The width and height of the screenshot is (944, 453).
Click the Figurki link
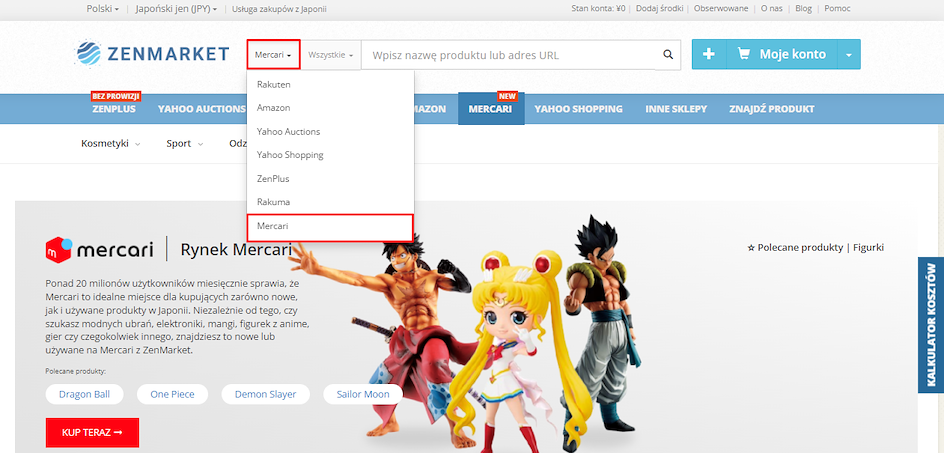tap(868, 248)
